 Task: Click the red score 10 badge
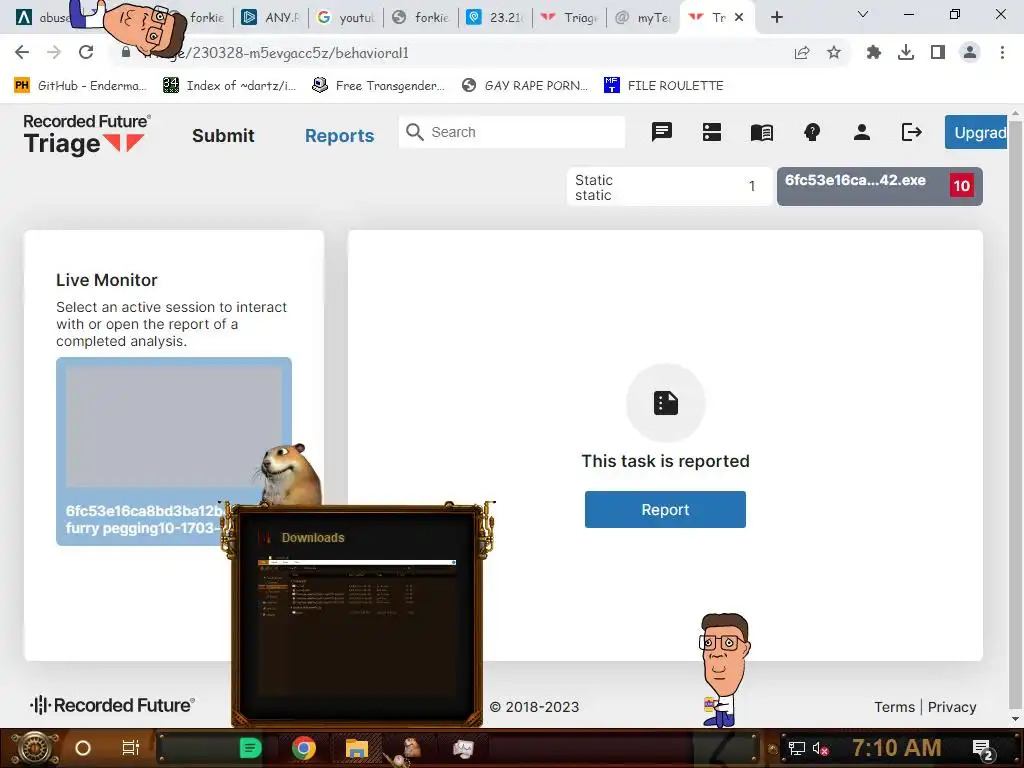coord(961,186)
